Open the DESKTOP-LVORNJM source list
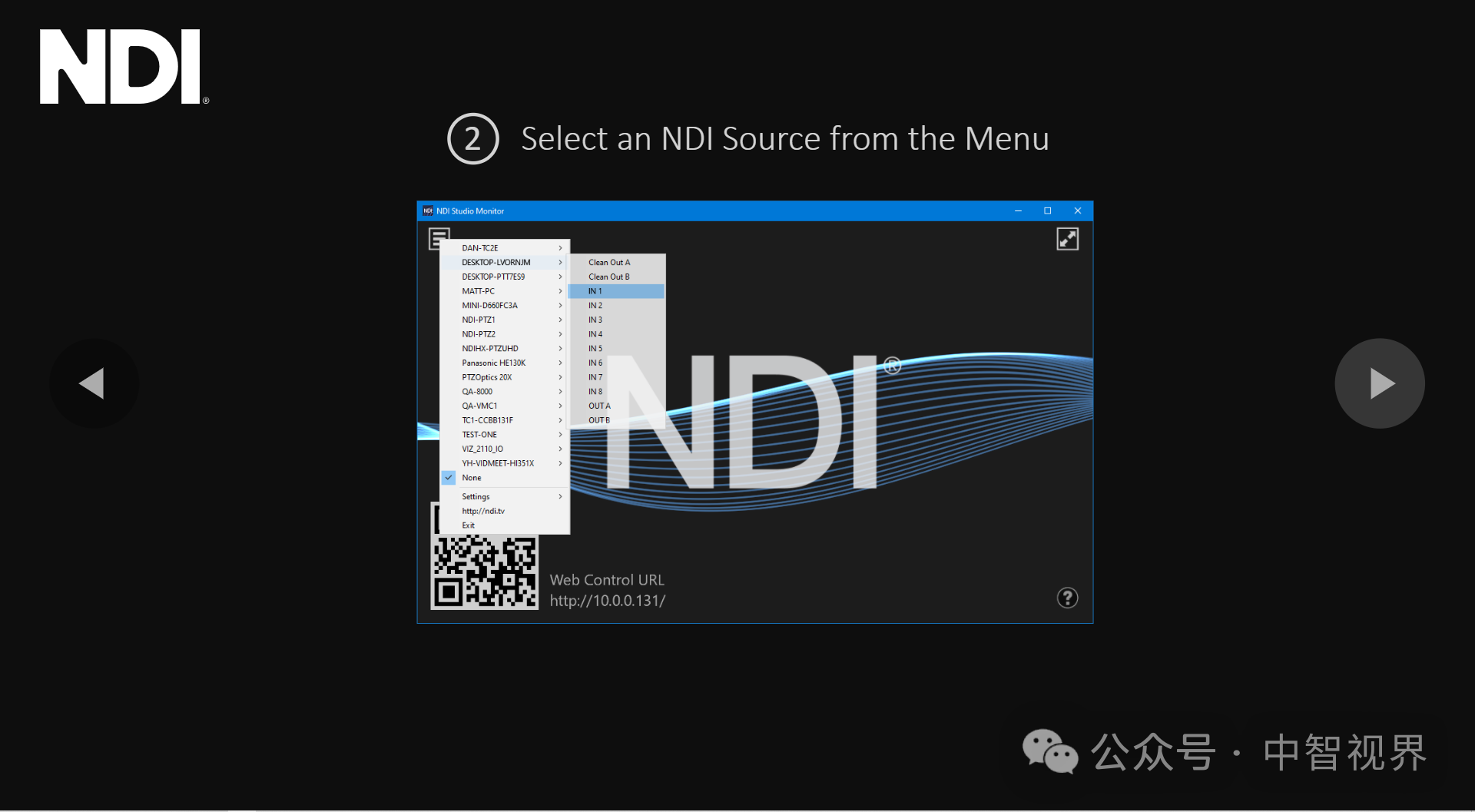1475x812 pixels. pos(496,262)
